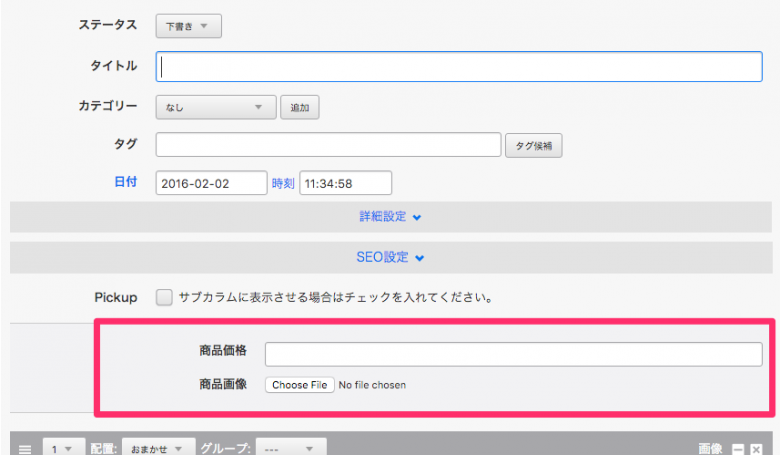Focus the タイトル text field
The width and height of the screenshot is (780, 455).
(x=459, y=67)
